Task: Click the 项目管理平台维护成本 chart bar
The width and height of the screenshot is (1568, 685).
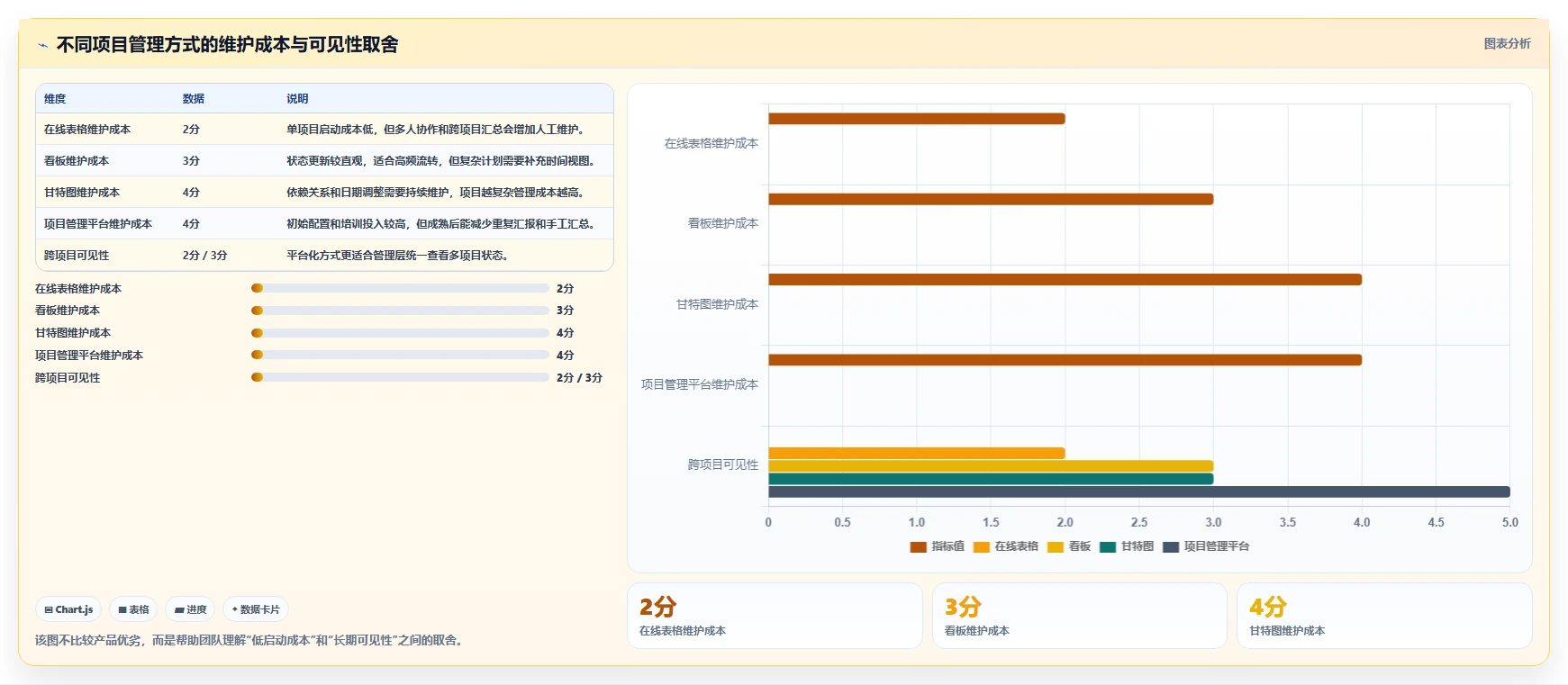Action: (x=1065, y=360)
